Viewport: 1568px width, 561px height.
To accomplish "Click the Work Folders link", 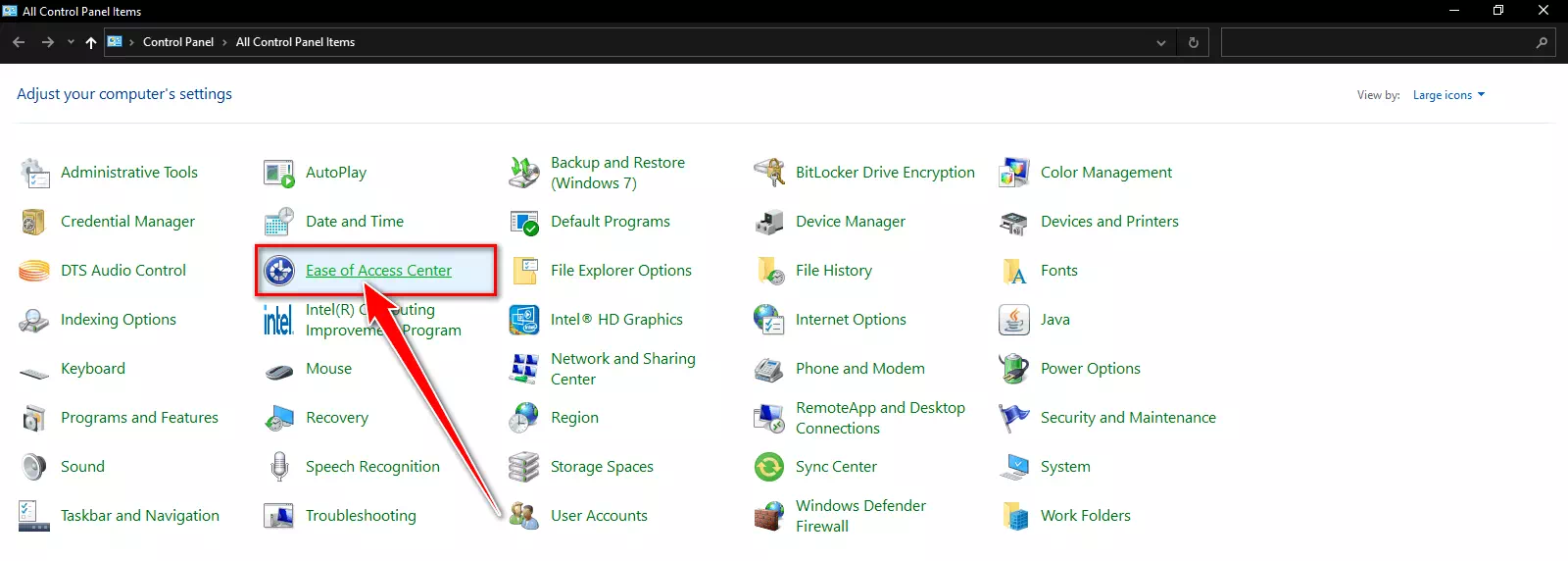I will pyautogui.click(x=1086, y=516).
